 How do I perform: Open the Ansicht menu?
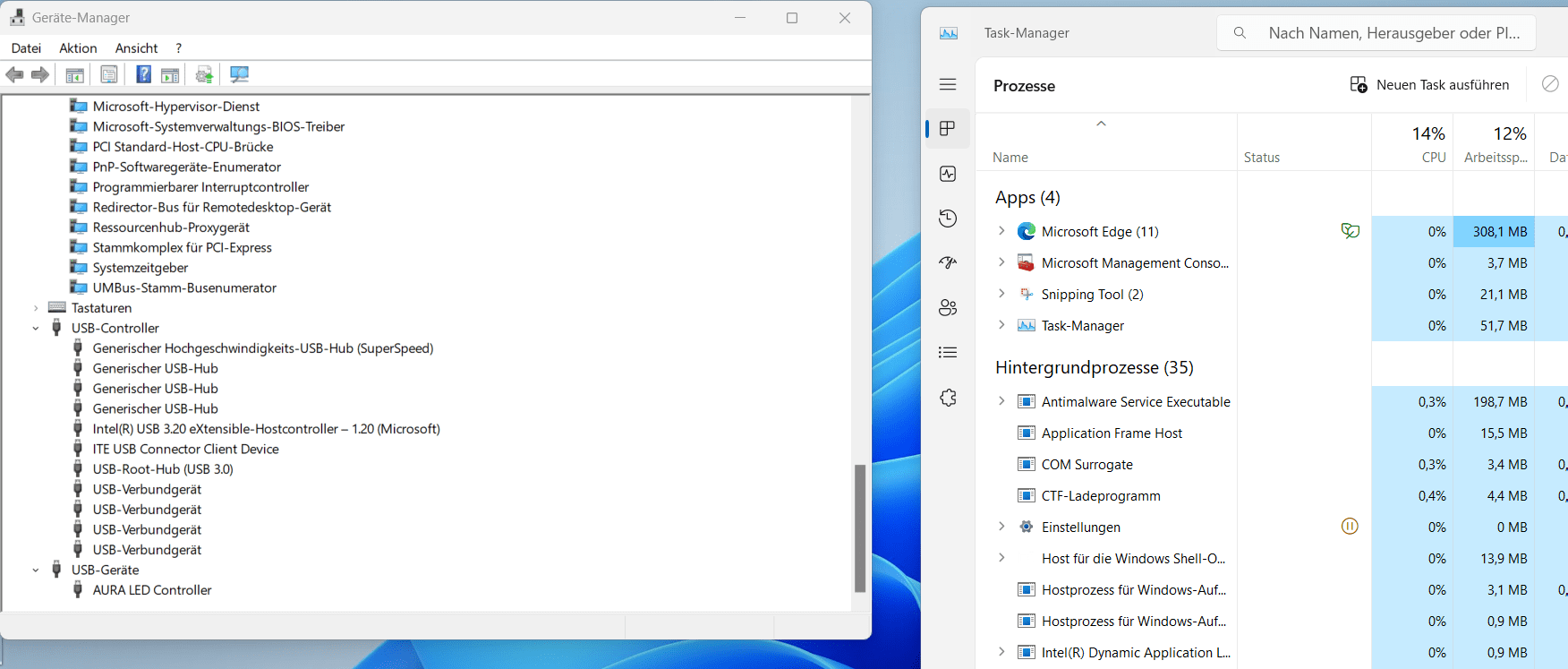[x=136, y=48]
